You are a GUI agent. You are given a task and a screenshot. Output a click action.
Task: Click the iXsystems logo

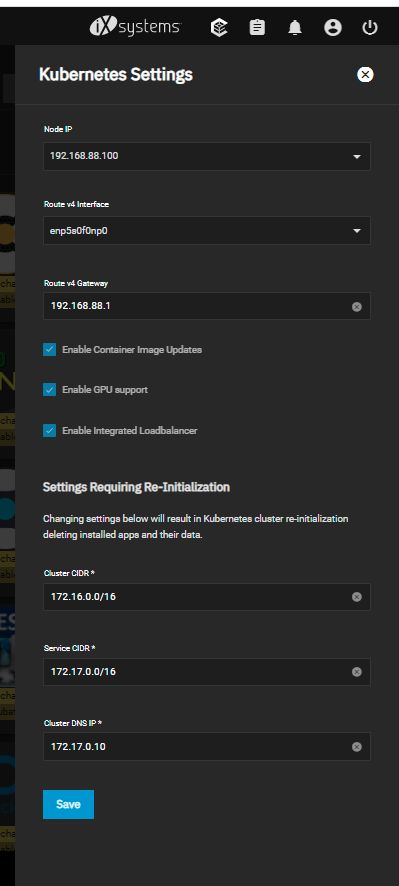coord(135,27)
